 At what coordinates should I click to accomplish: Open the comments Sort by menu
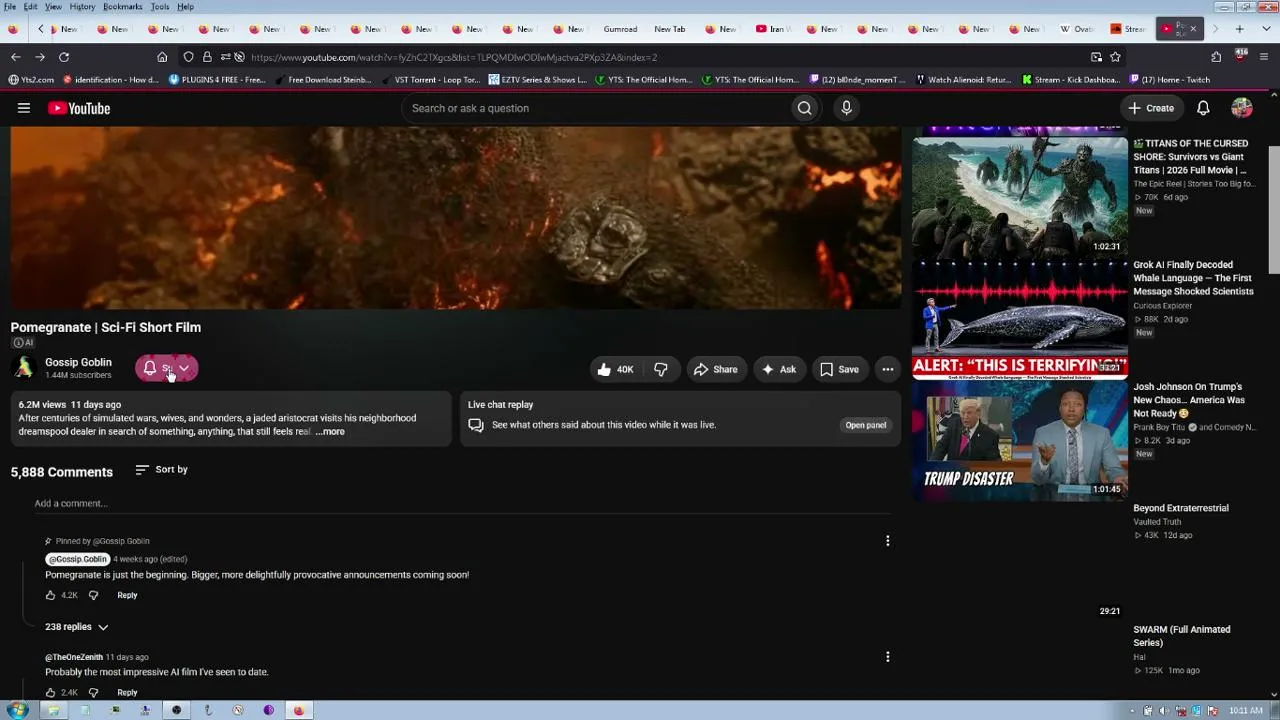click(x=161, y=469)
